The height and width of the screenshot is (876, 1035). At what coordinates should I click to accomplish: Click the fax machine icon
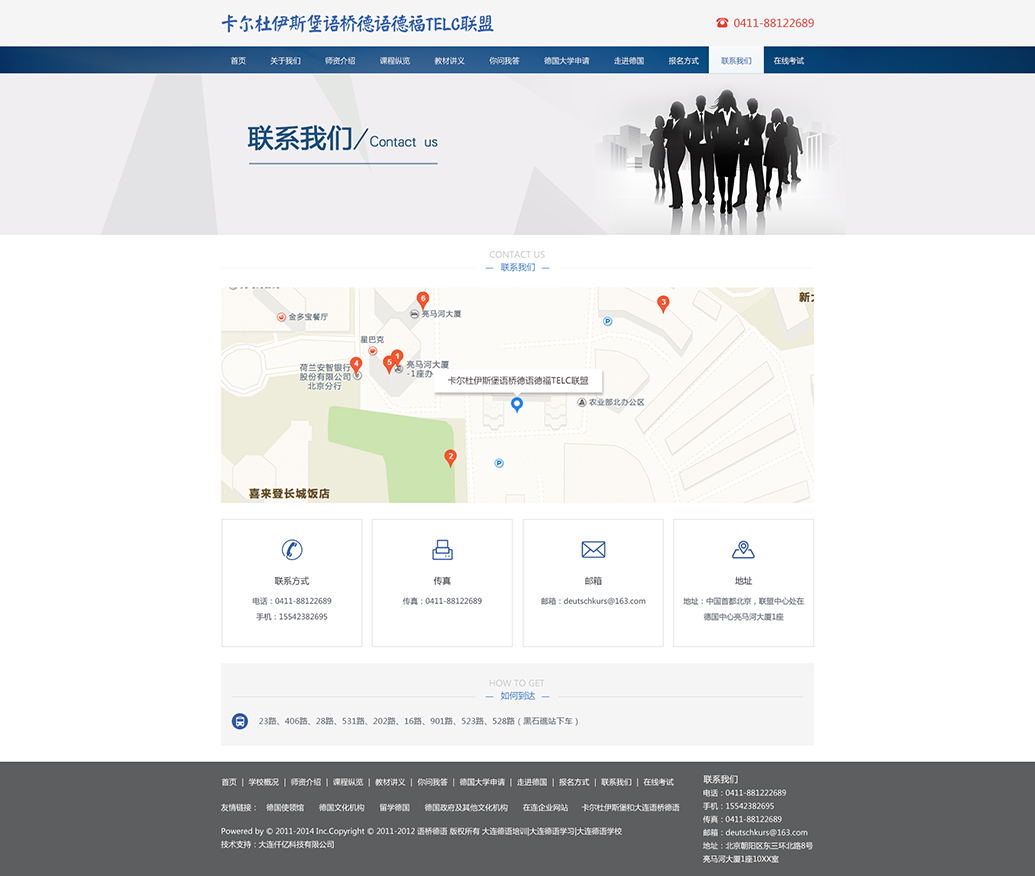[442, 549]
